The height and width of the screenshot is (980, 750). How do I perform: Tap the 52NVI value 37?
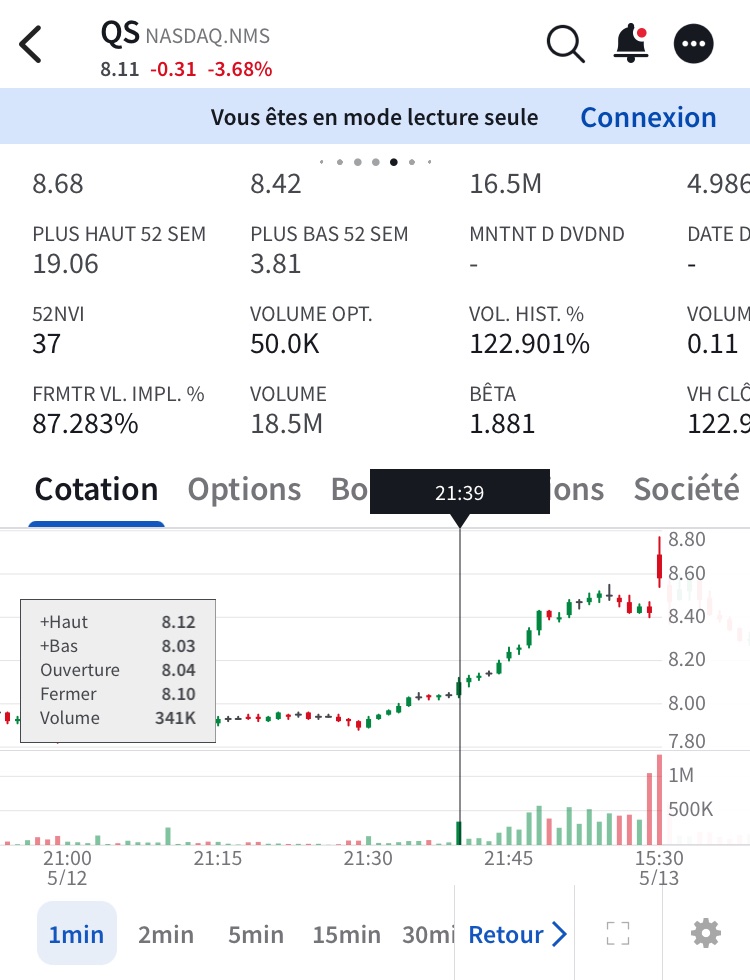(47, 344)
